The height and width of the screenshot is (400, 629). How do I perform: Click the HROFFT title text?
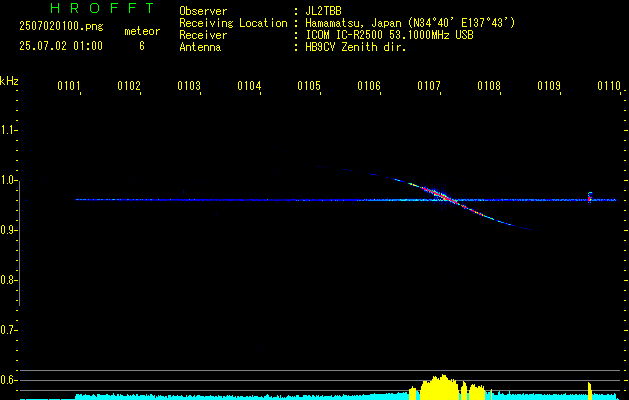click(x=102, y=8)
